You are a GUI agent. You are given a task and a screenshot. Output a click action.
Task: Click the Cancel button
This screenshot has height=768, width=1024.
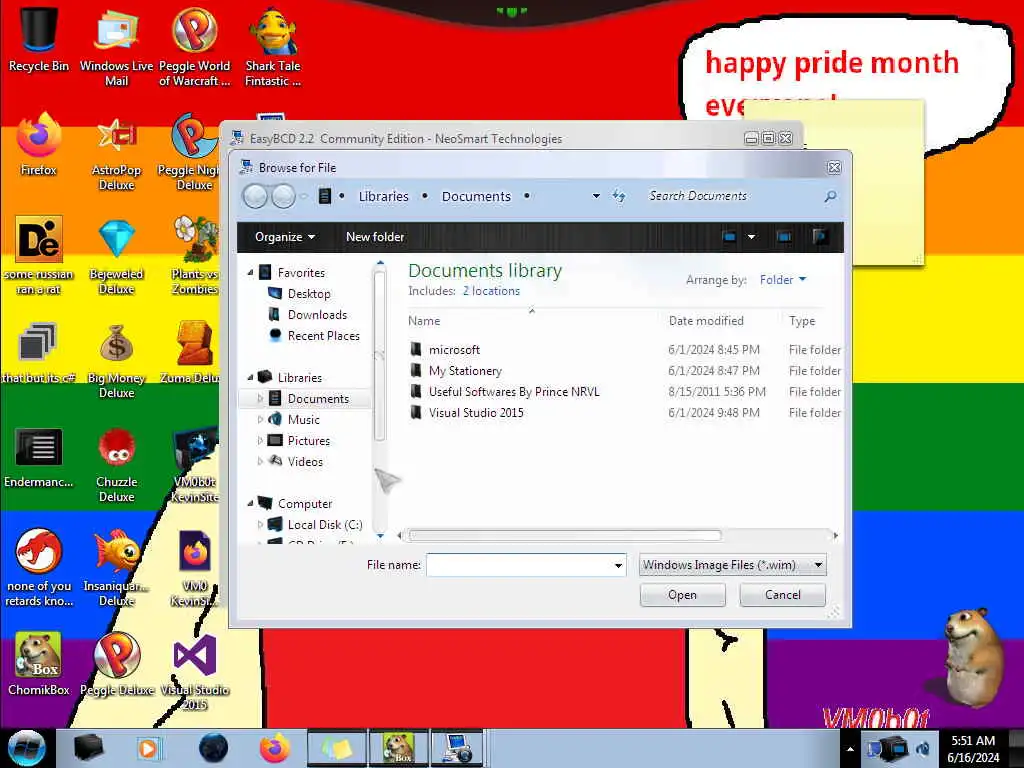782,595
